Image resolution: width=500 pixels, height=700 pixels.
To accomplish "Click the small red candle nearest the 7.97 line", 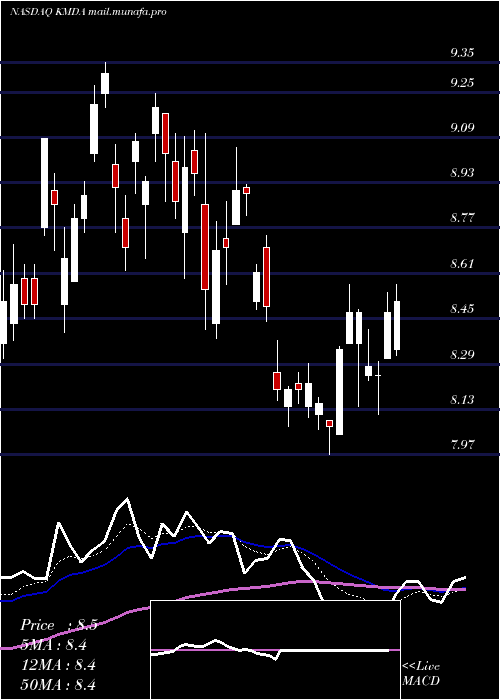I will [329, 423].
